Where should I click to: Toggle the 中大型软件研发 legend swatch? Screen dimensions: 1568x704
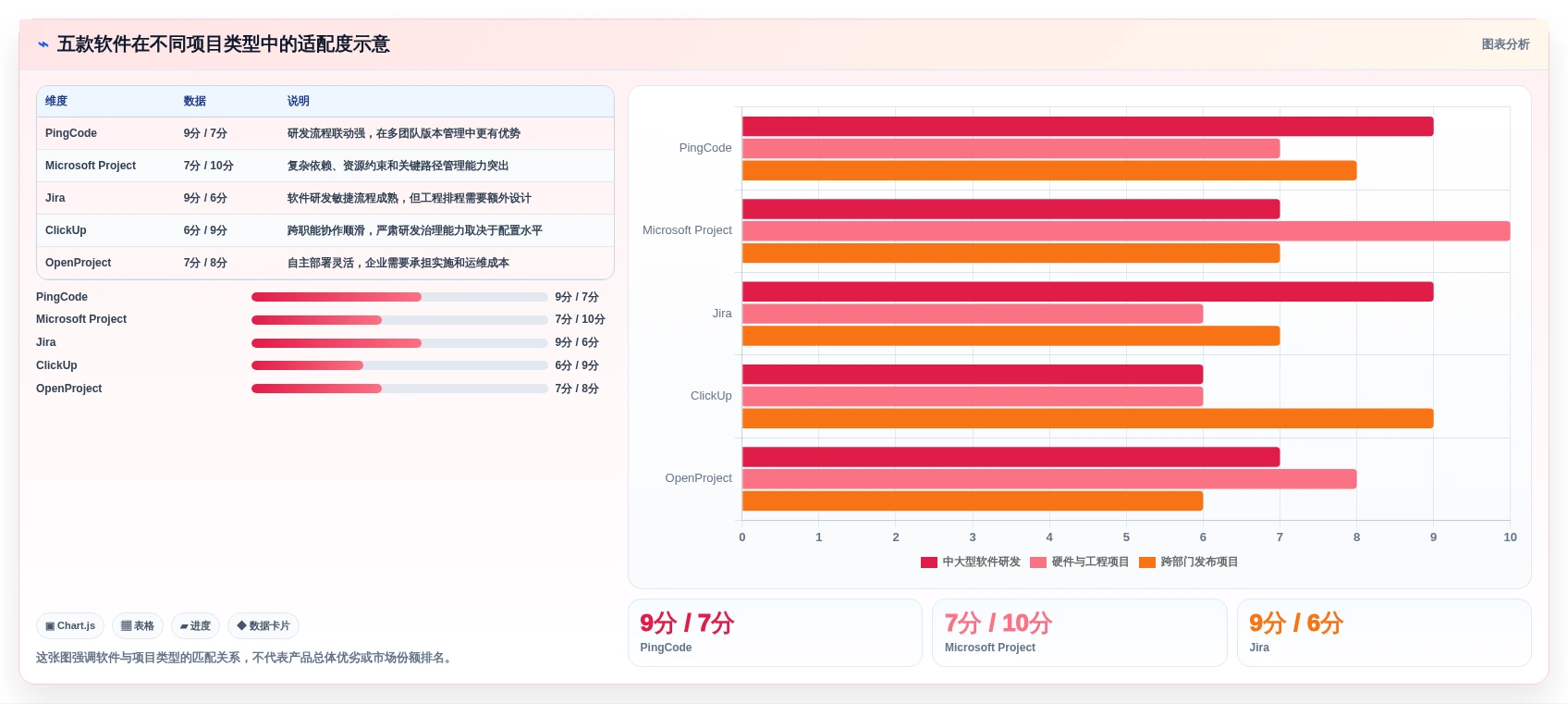click(929, 562)
